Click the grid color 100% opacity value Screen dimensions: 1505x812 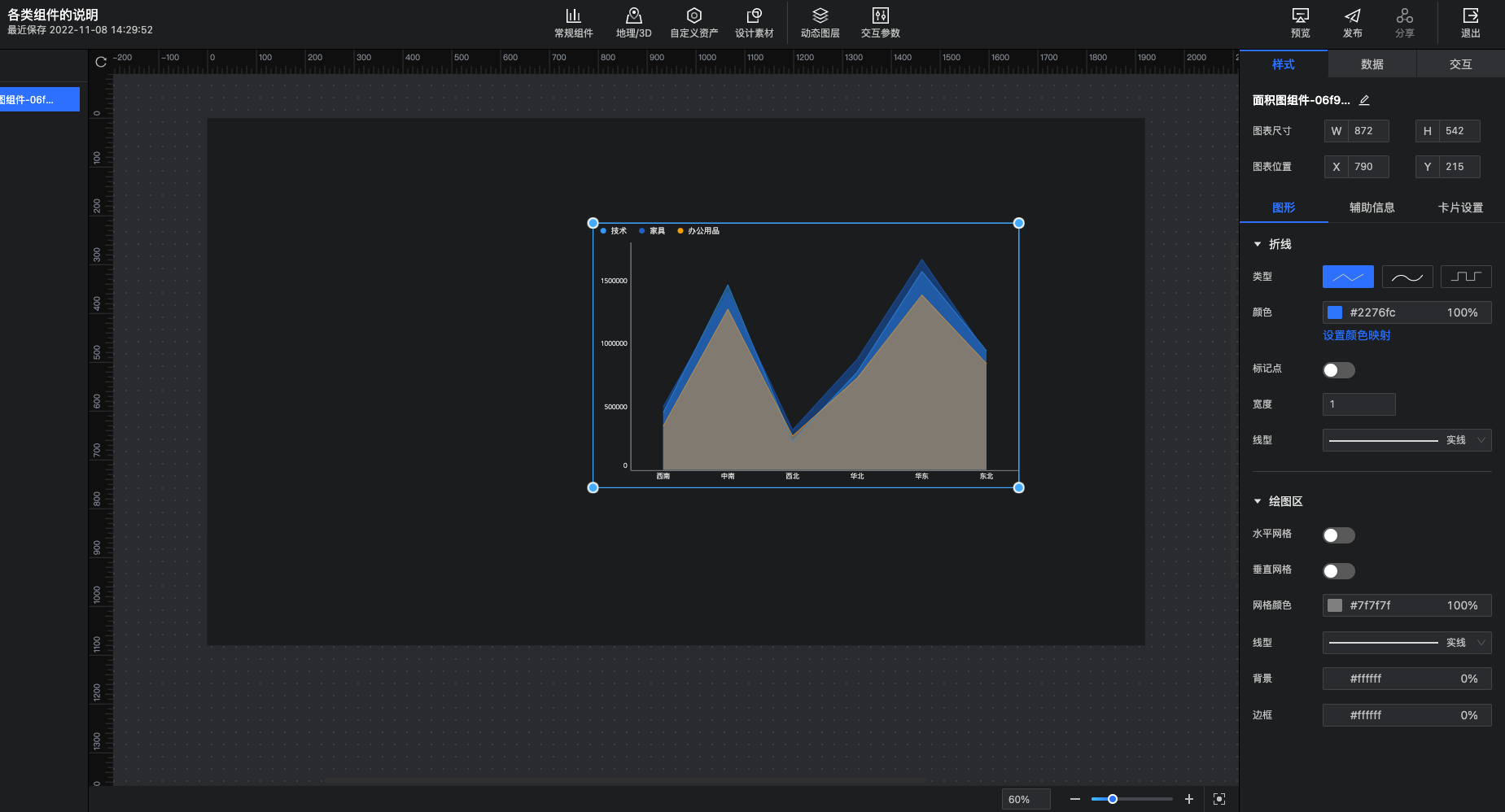[x=1462, y=605]
